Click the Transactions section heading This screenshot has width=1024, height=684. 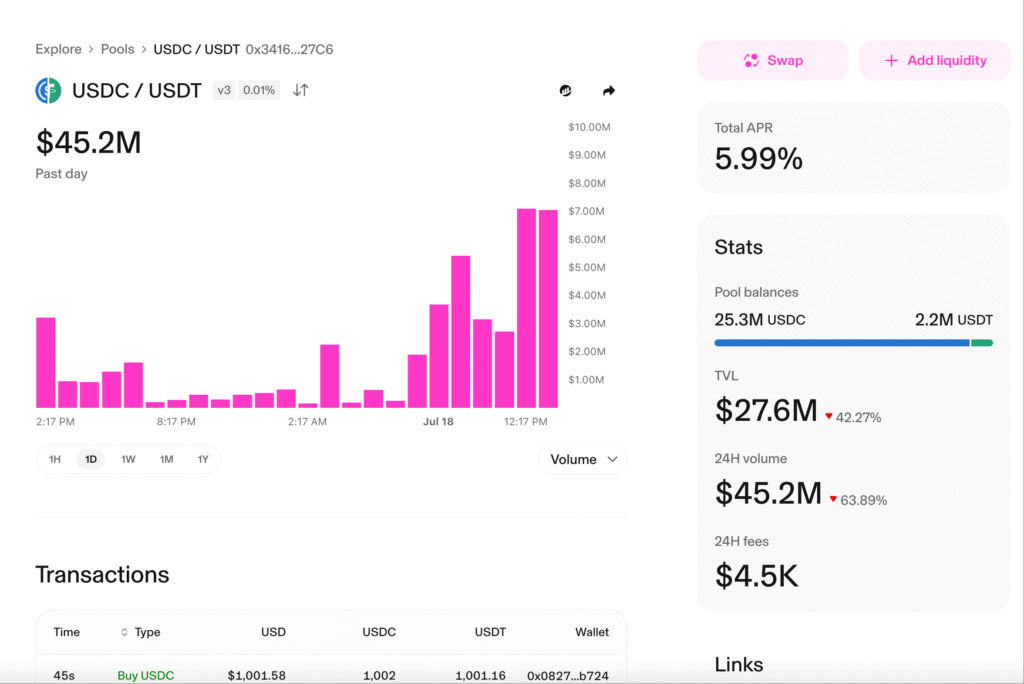pyautogui.click(x=102, y=575)
